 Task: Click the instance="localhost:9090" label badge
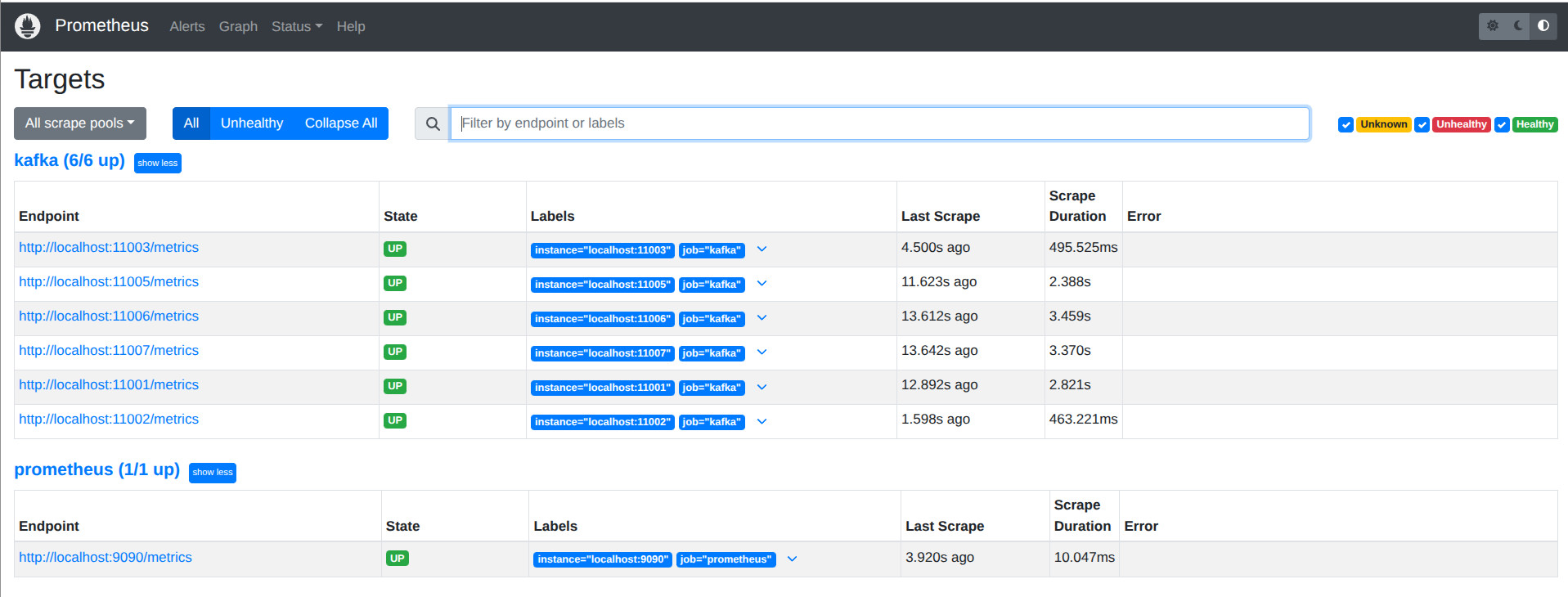point(603,559)
